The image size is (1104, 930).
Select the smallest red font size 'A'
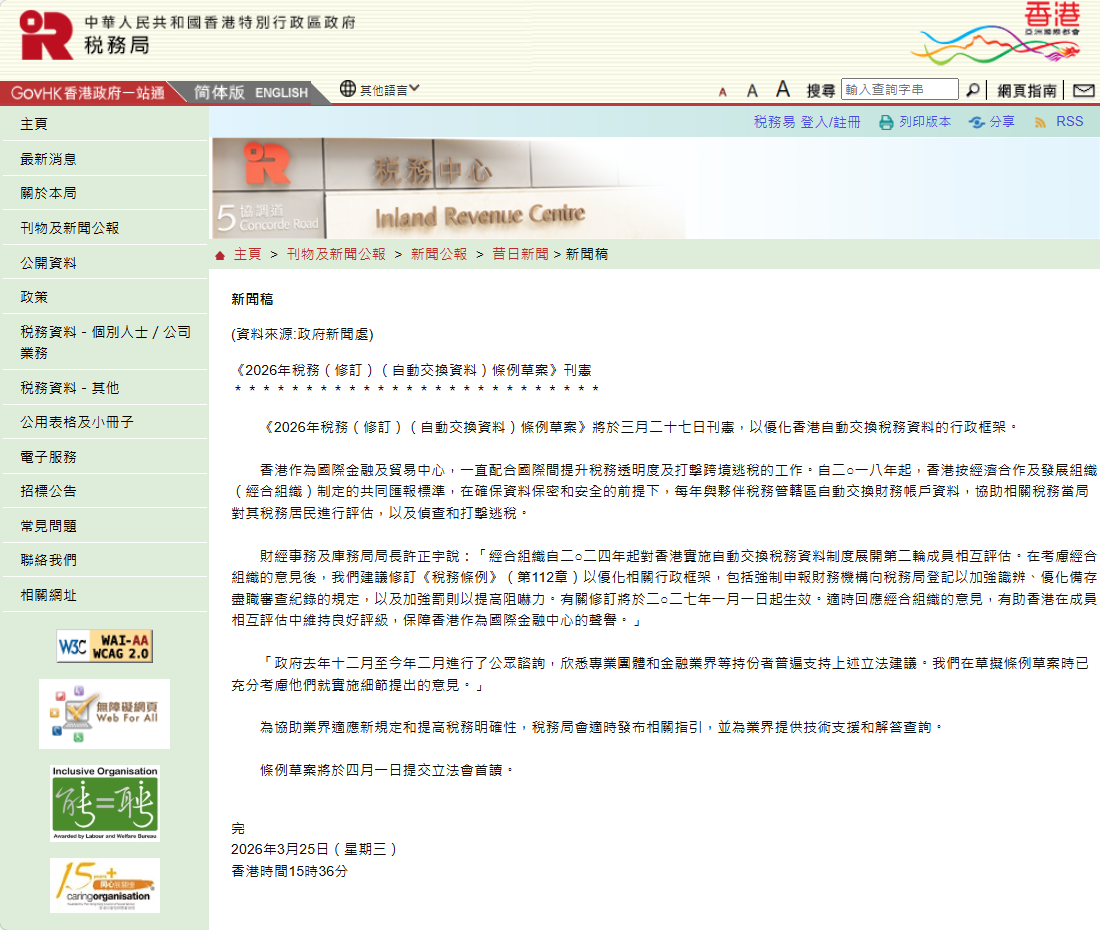(x=722, y=90)
